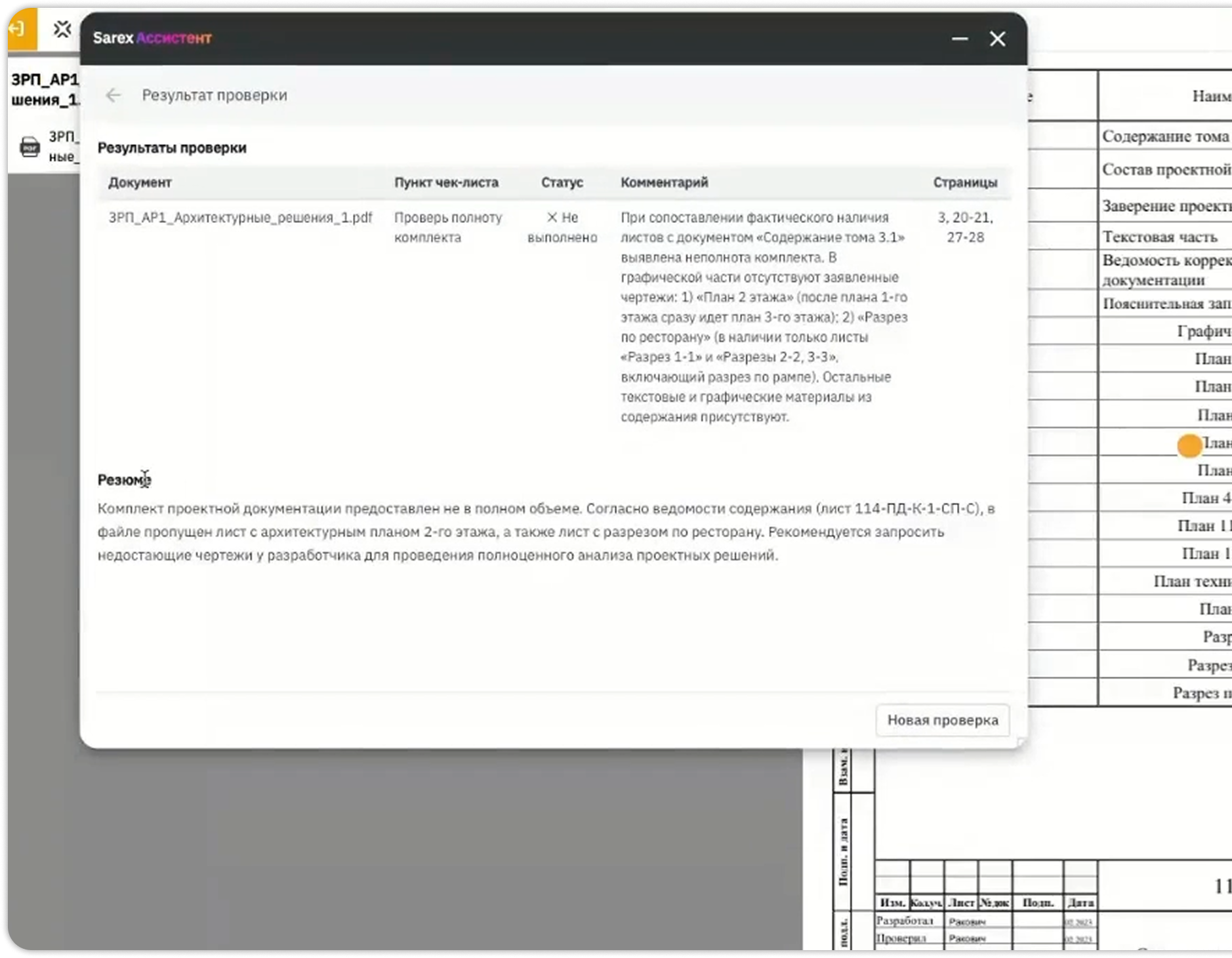
Task: Click the Новая проверка button
Action: 943,720
